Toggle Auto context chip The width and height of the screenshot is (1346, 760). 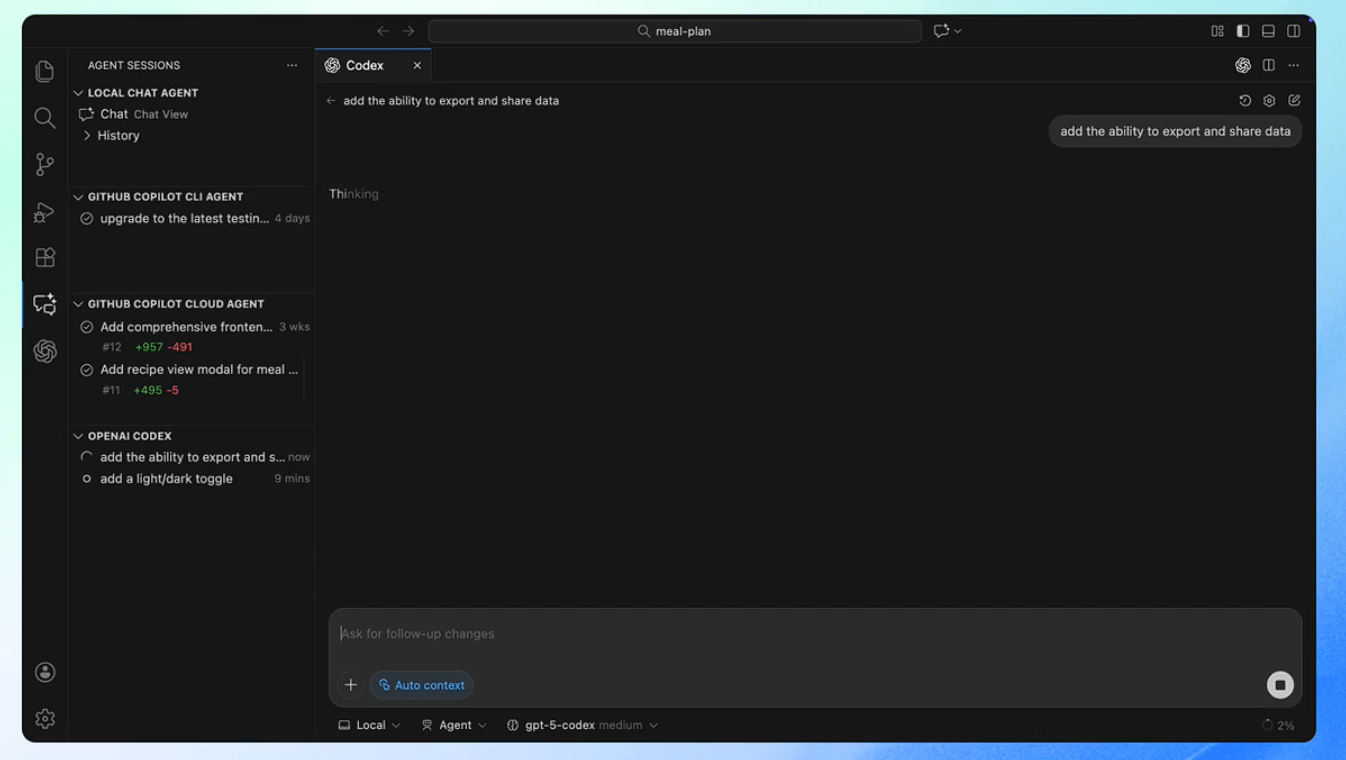tap(421, 685)
